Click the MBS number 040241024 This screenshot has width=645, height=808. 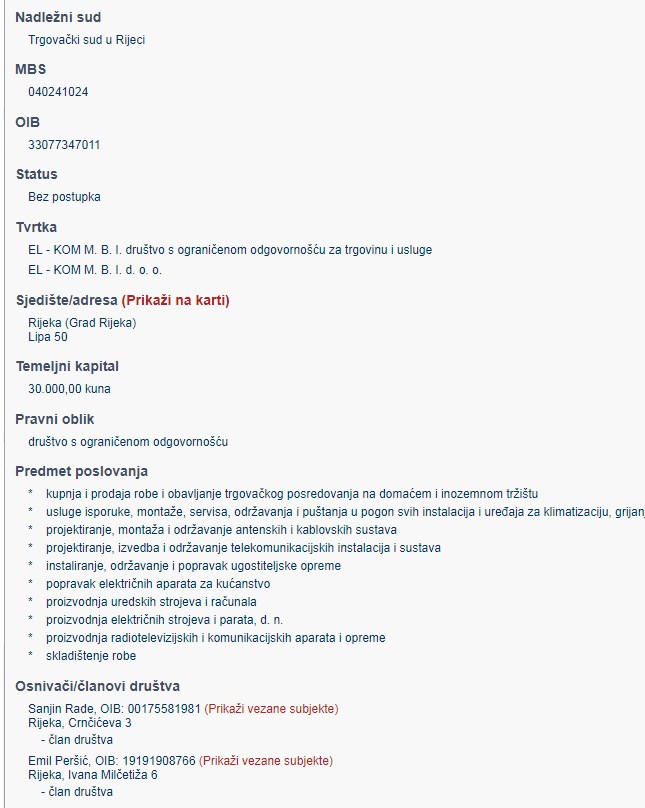58,92
